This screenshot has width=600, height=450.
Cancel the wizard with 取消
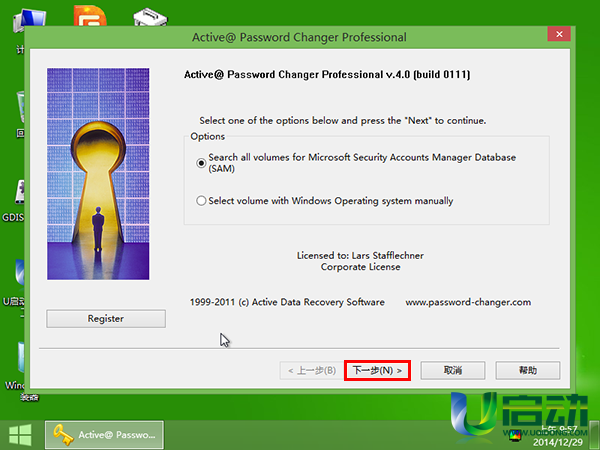(453, 370)
